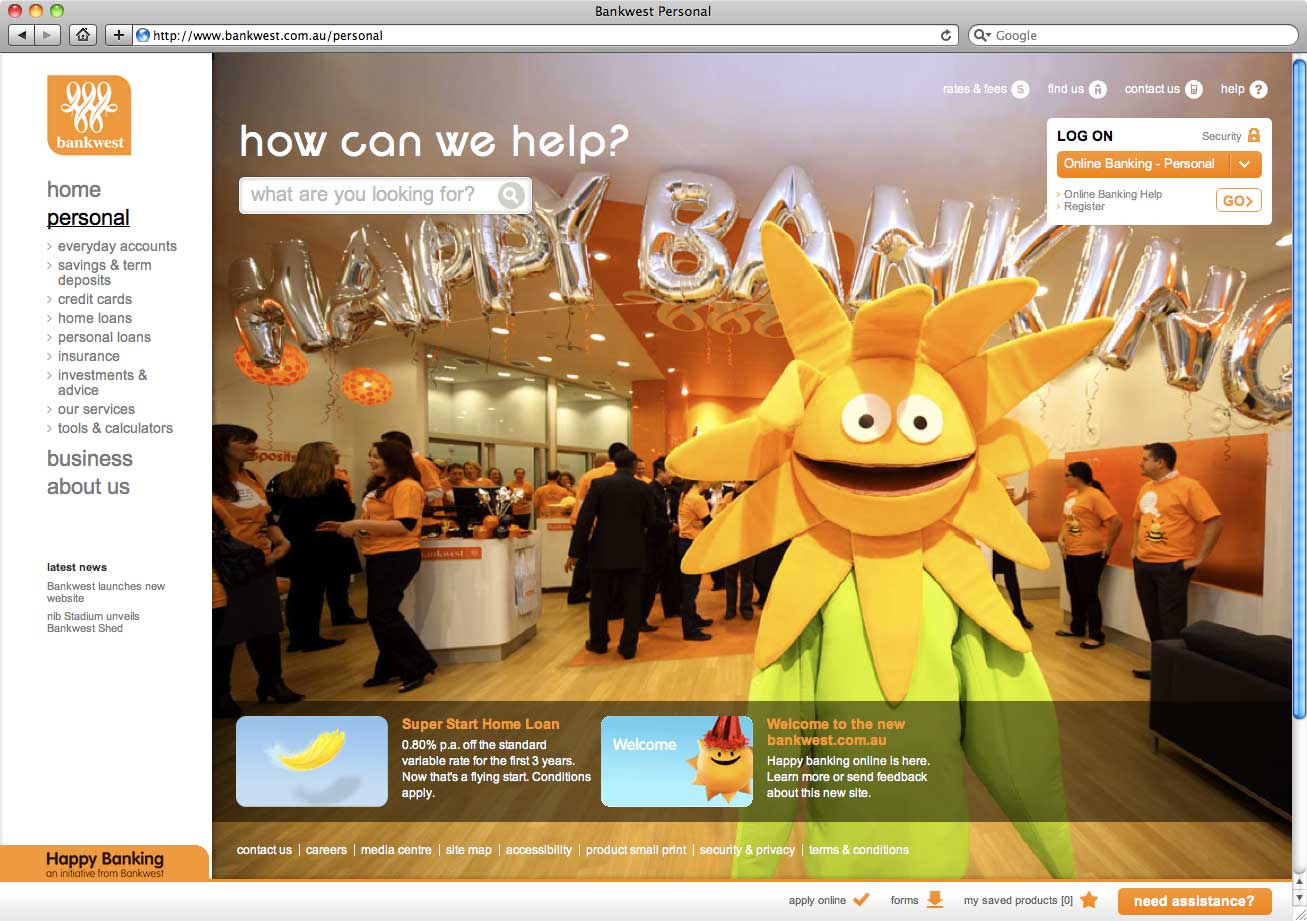This screenshot has height=921, width=1307.
Task: Select the home navigation item
Action: [x=74, y=190]
